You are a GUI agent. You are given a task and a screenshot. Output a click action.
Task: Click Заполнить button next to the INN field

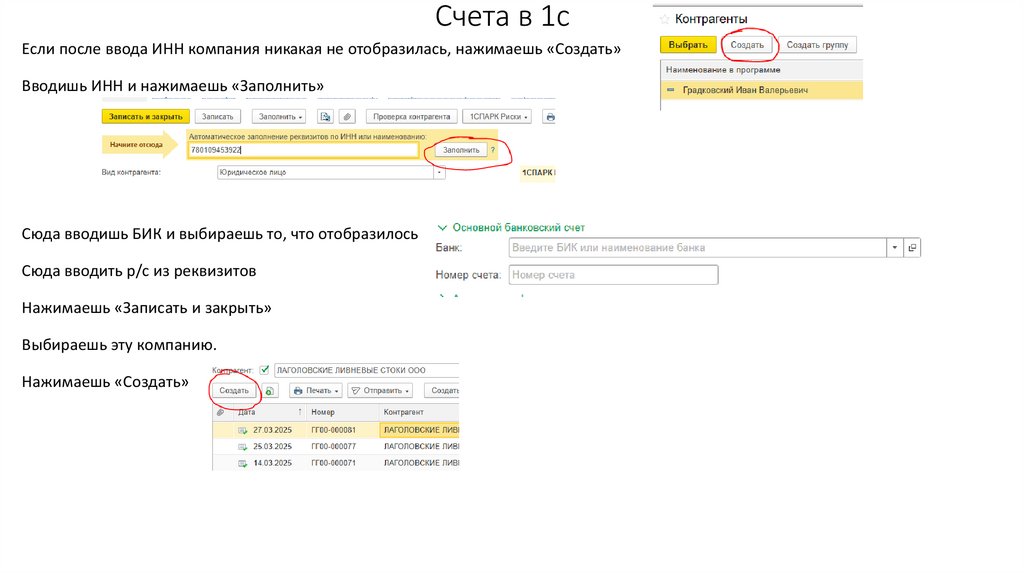(x=461, y=150)
